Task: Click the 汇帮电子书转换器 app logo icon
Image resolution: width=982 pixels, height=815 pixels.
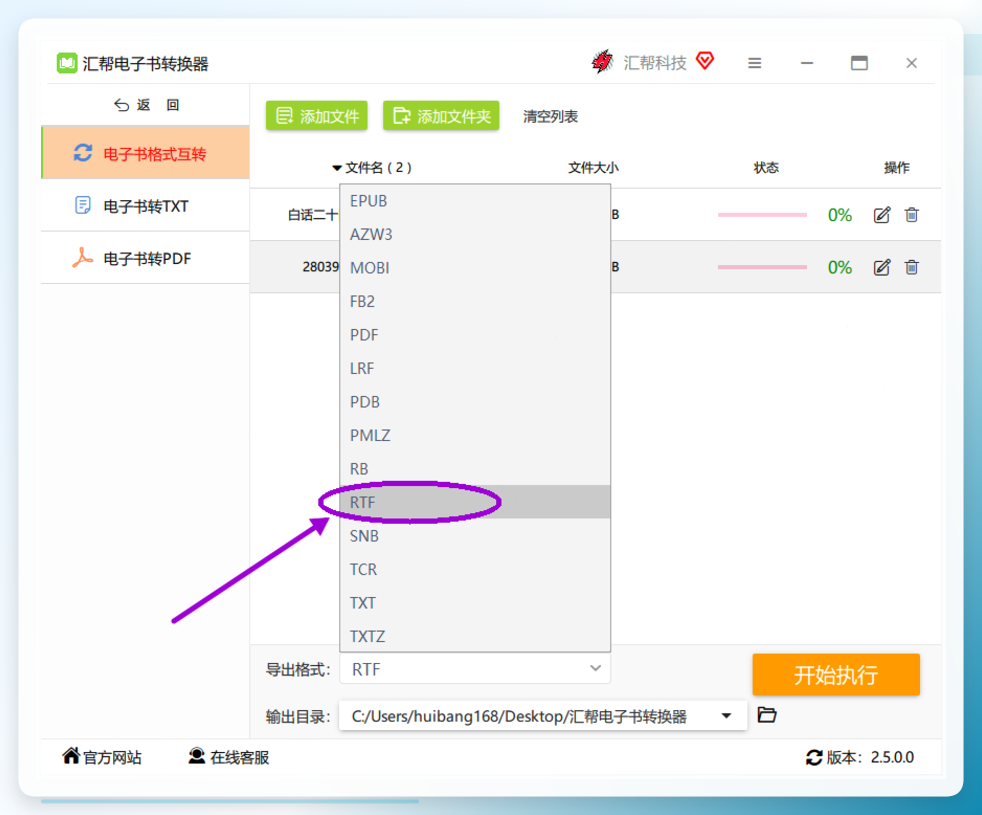Action: pos(66,63)
